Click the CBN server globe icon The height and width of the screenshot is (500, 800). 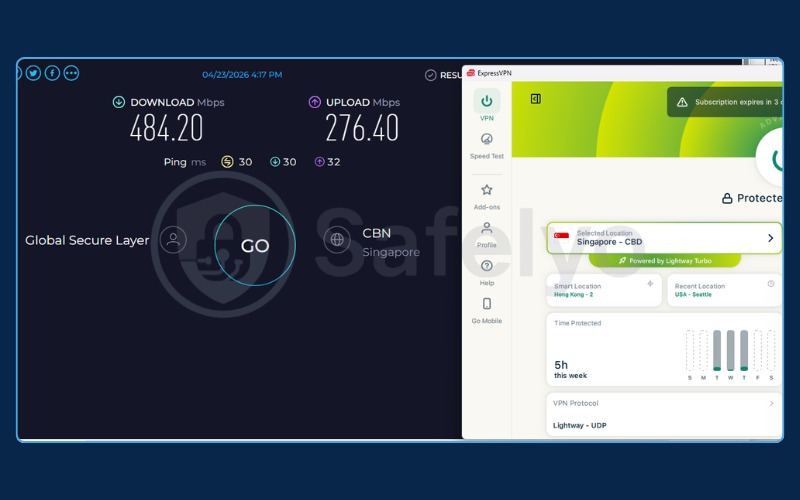[337, 239]
